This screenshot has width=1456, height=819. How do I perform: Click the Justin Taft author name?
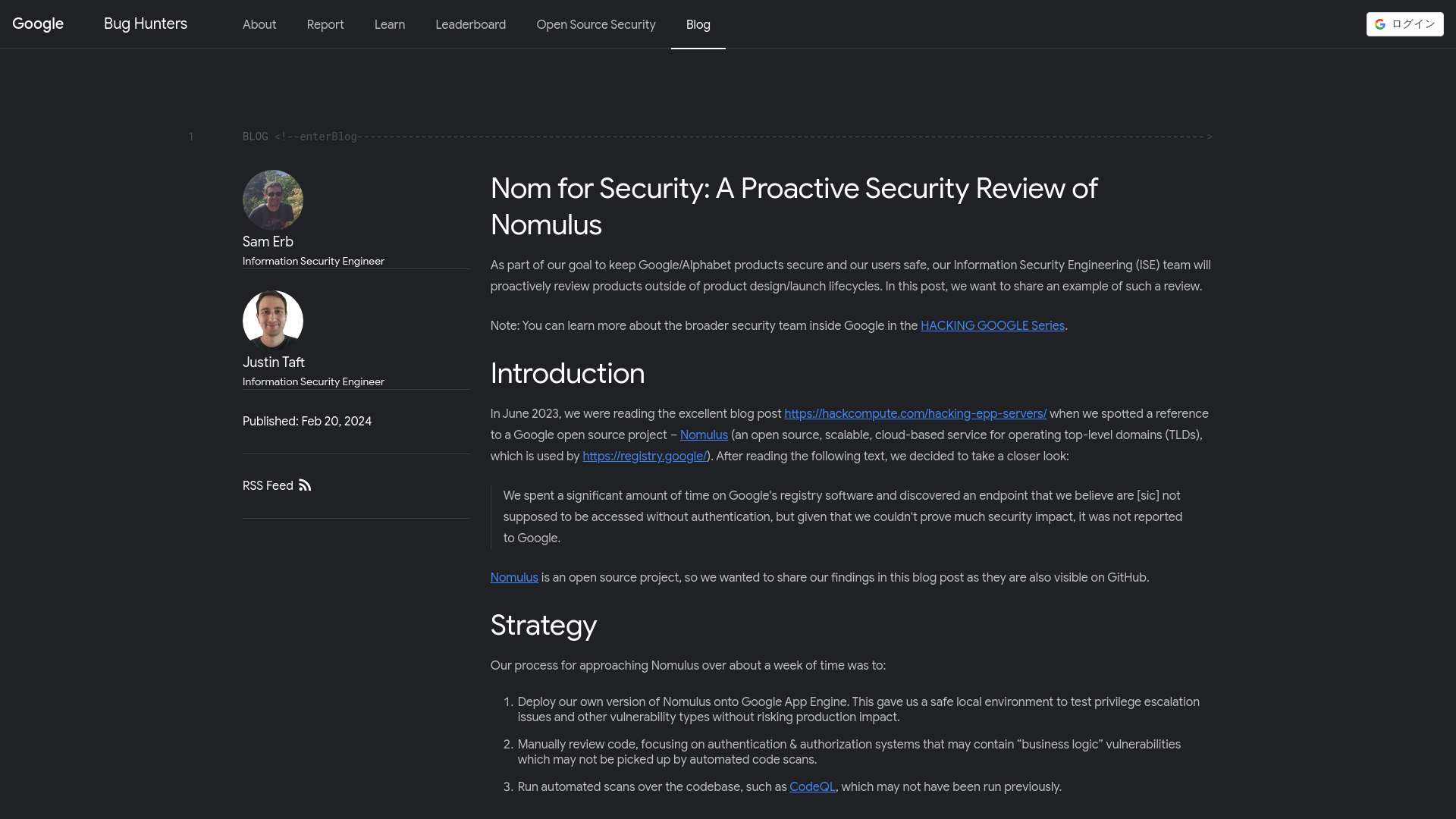click(x=274, y=362)
